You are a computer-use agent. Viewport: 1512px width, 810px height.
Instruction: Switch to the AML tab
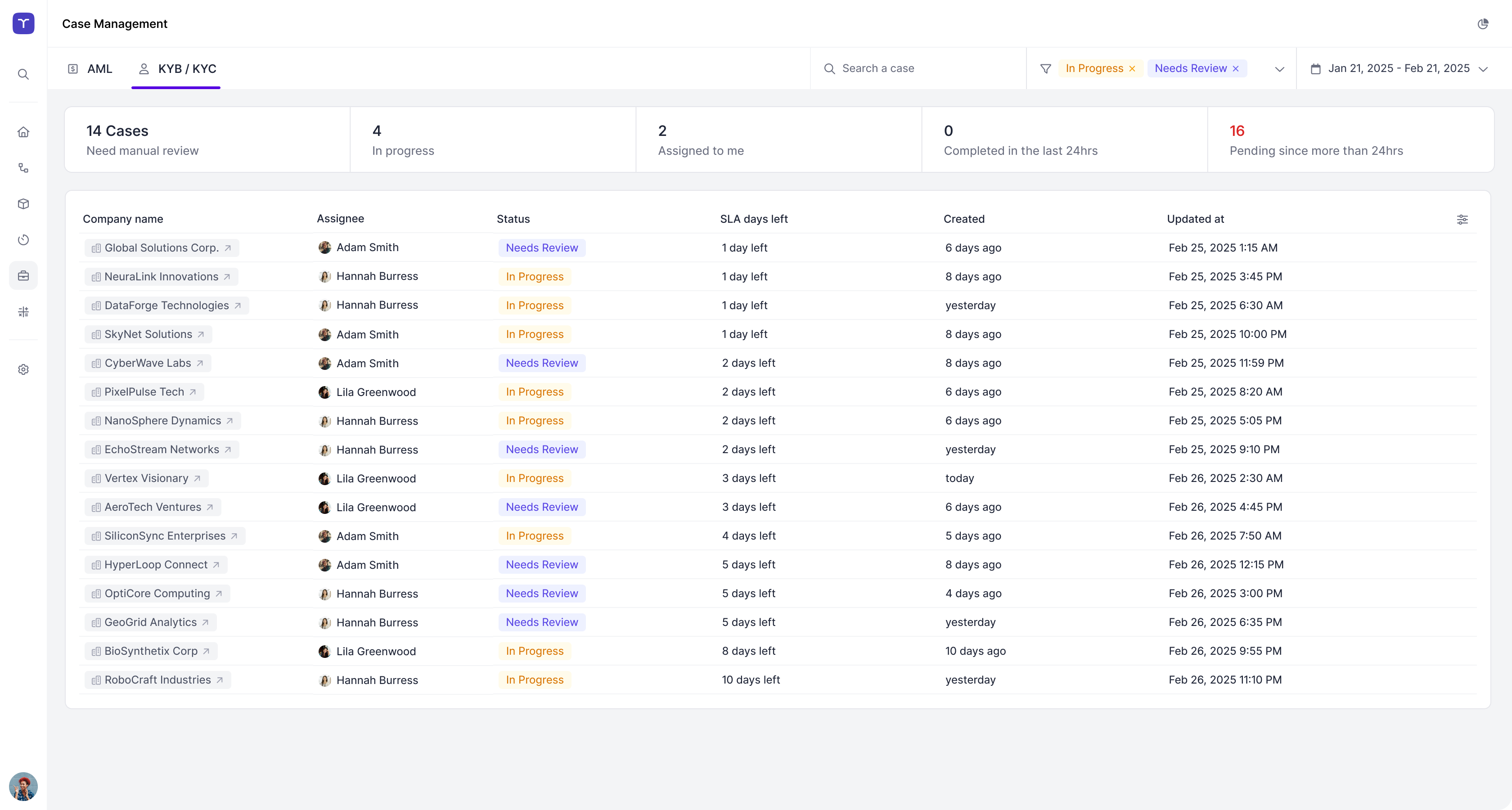click(90, 69)
